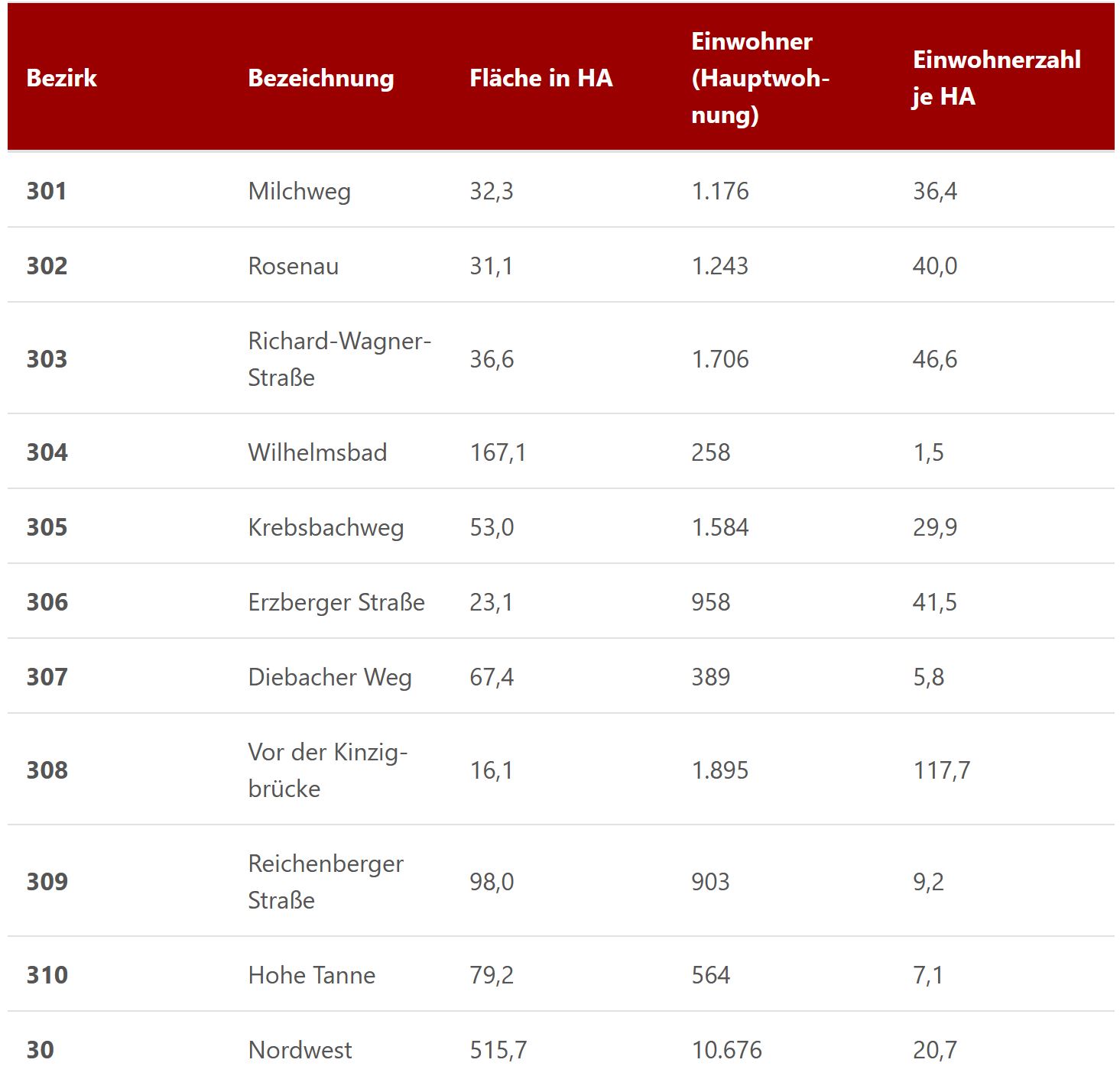Select the Hohe Tanne cell
The image size is (1120, 1092).
tap(312, 975)
